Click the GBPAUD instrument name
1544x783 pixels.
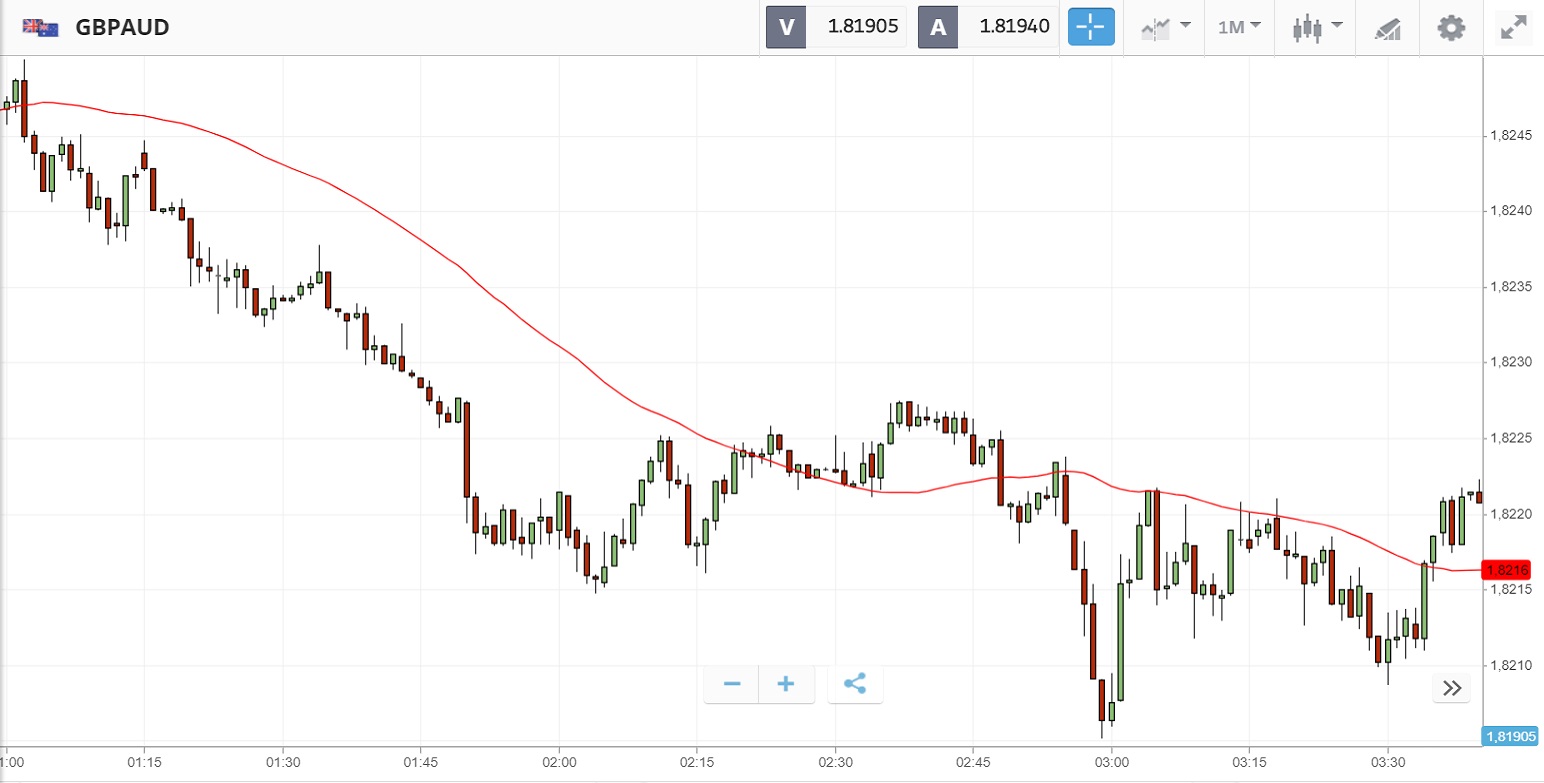click(122, 28)
